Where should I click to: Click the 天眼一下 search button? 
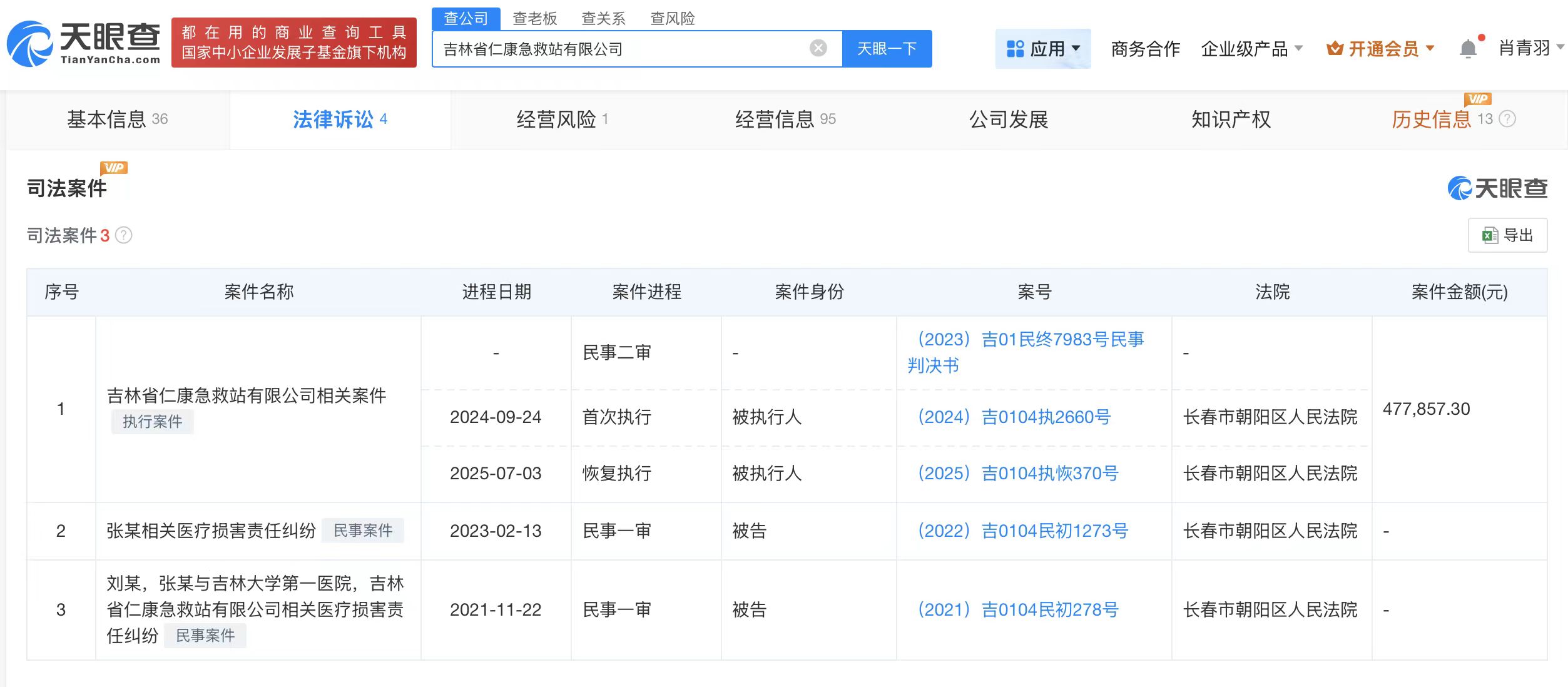[887, 49]
